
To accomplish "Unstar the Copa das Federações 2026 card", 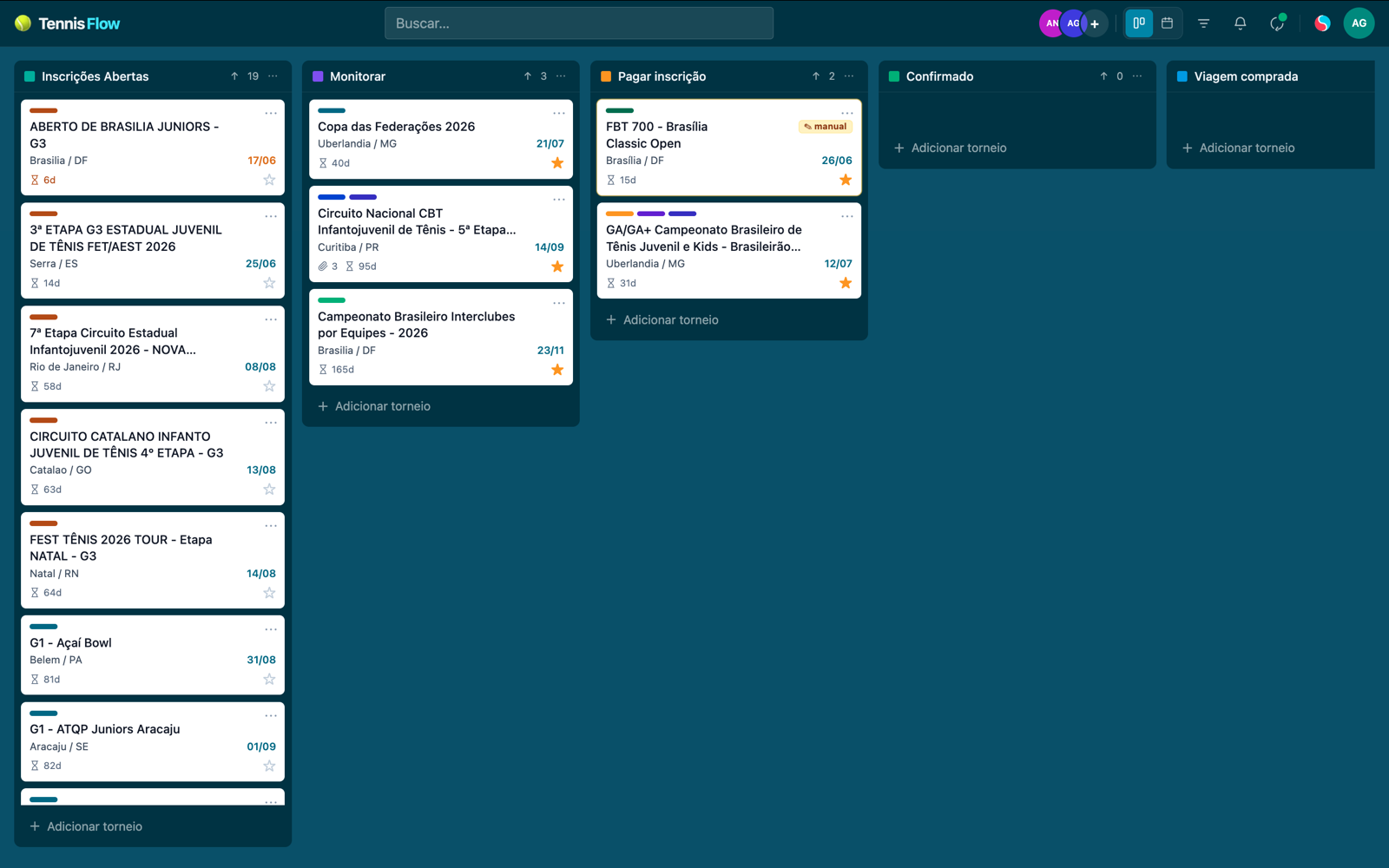I will [557, 163].
